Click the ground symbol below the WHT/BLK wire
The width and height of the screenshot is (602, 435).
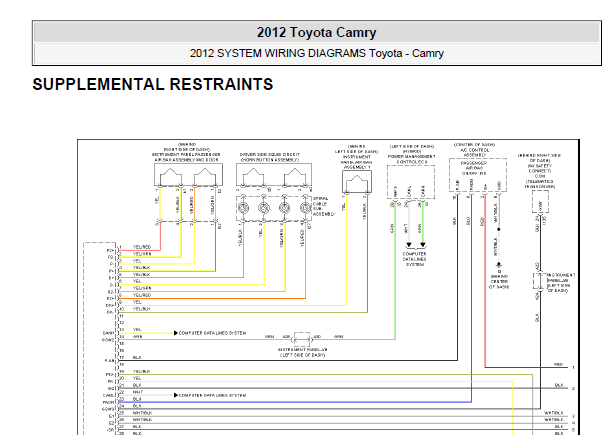point(499,265)
